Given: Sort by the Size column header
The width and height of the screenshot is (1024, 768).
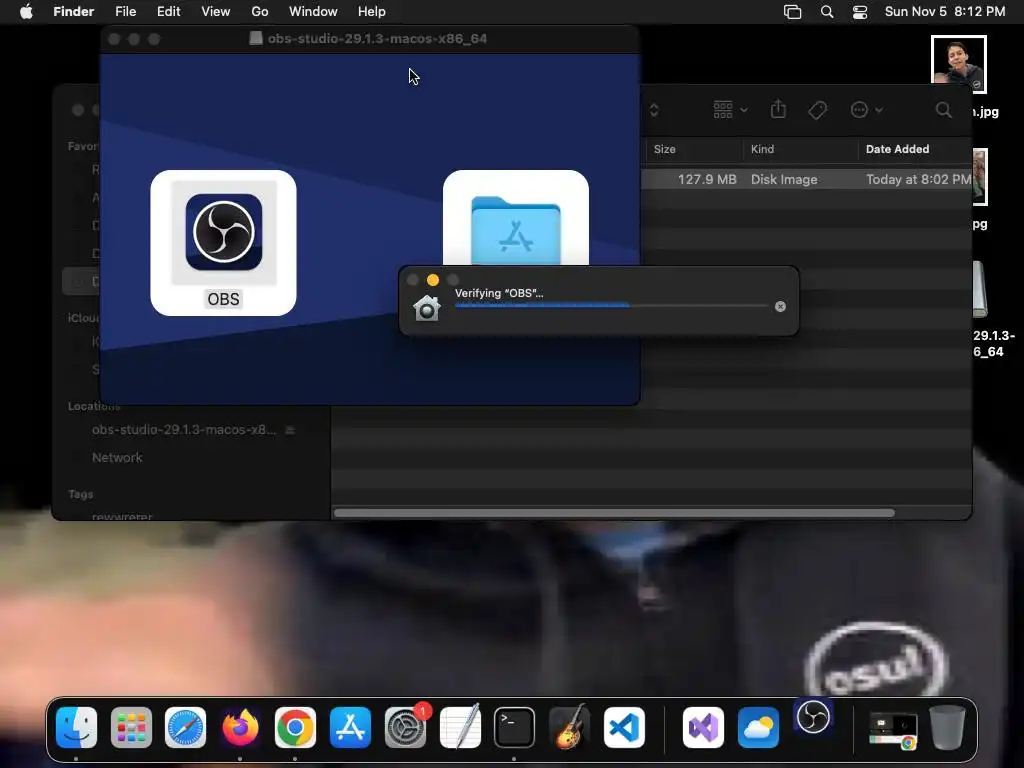Looking at the screenshot, I should point(665,149).
